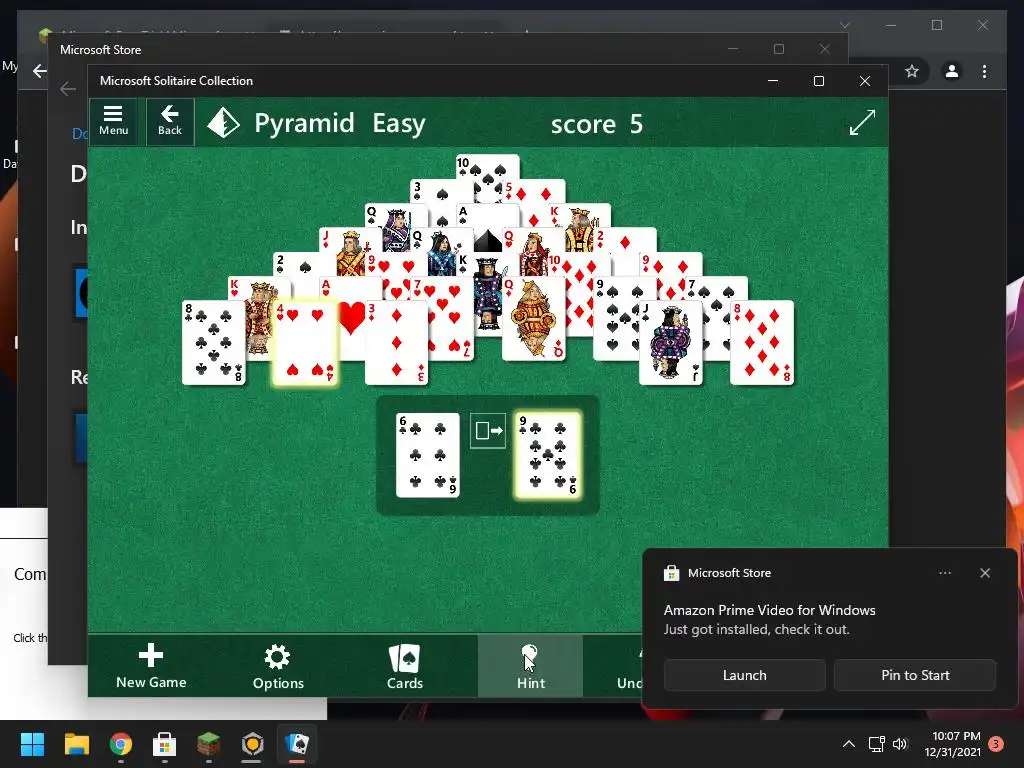Open the Chrome profile avatar icon

click(952, 71)
